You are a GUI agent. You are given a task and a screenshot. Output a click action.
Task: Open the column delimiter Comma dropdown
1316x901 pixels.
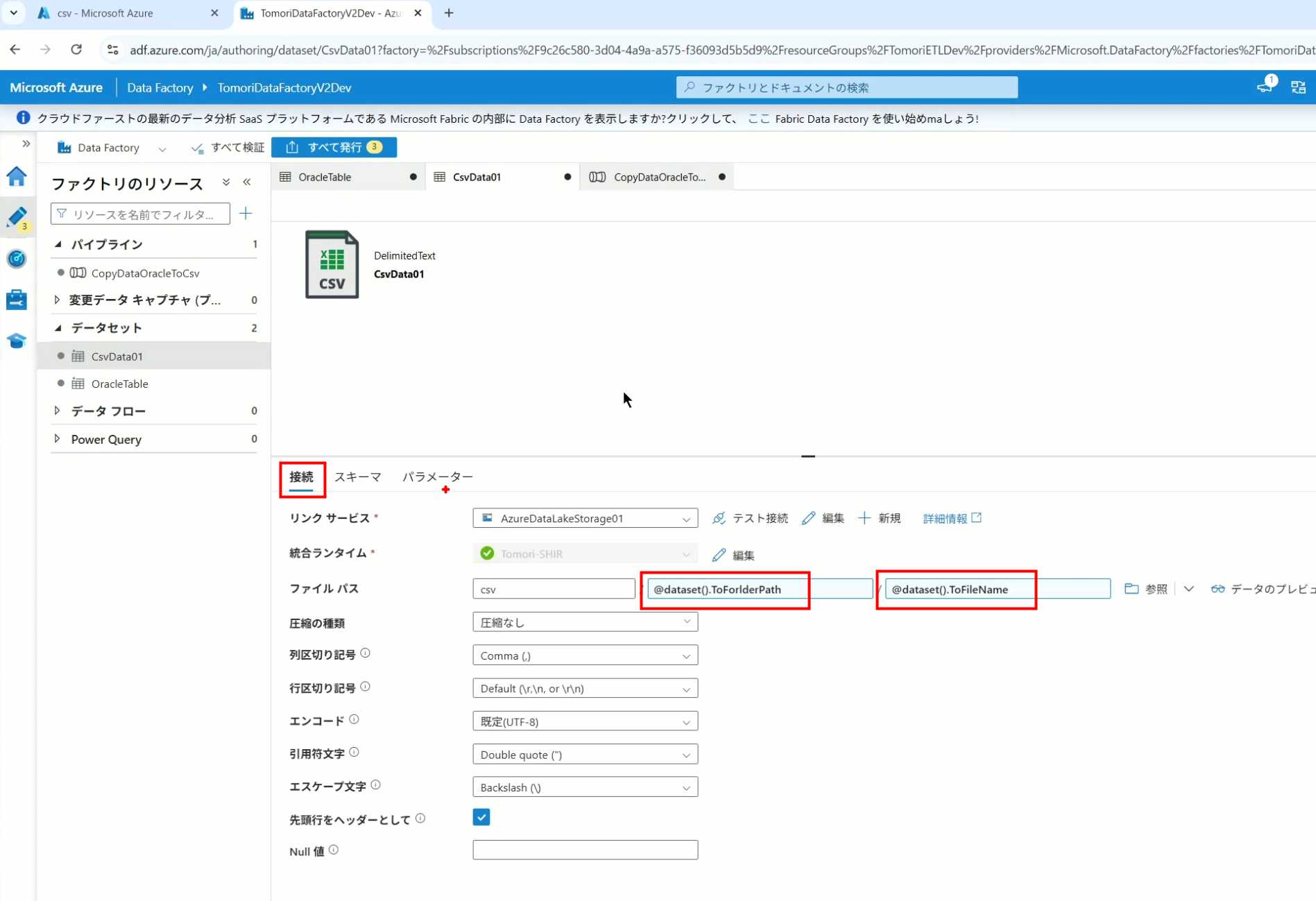click(x=585, y=655)
